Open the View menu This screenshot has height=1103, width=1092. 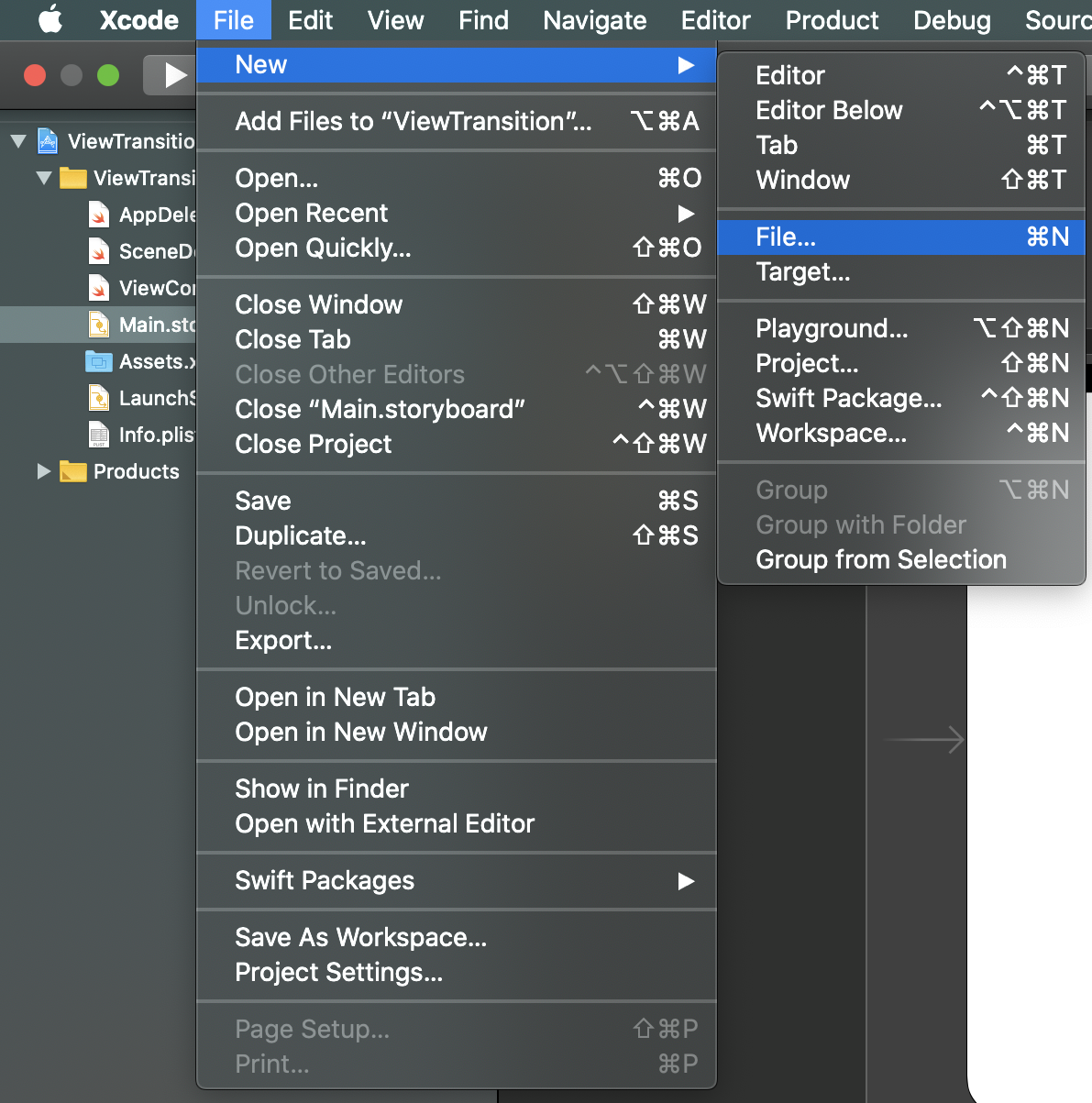click(395, 20)
